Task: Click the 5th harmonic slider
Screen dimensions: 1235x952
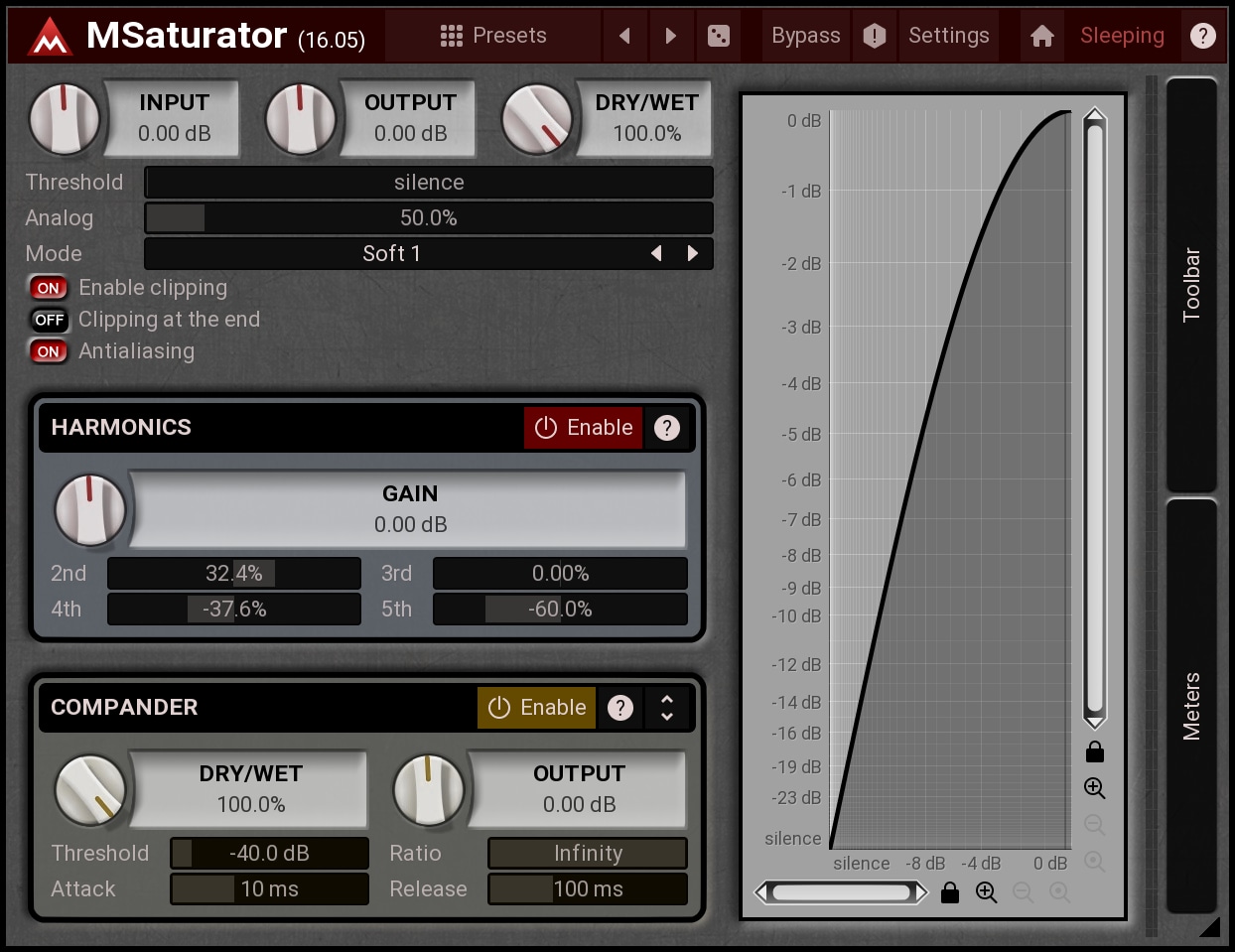Action: [560, 610]
